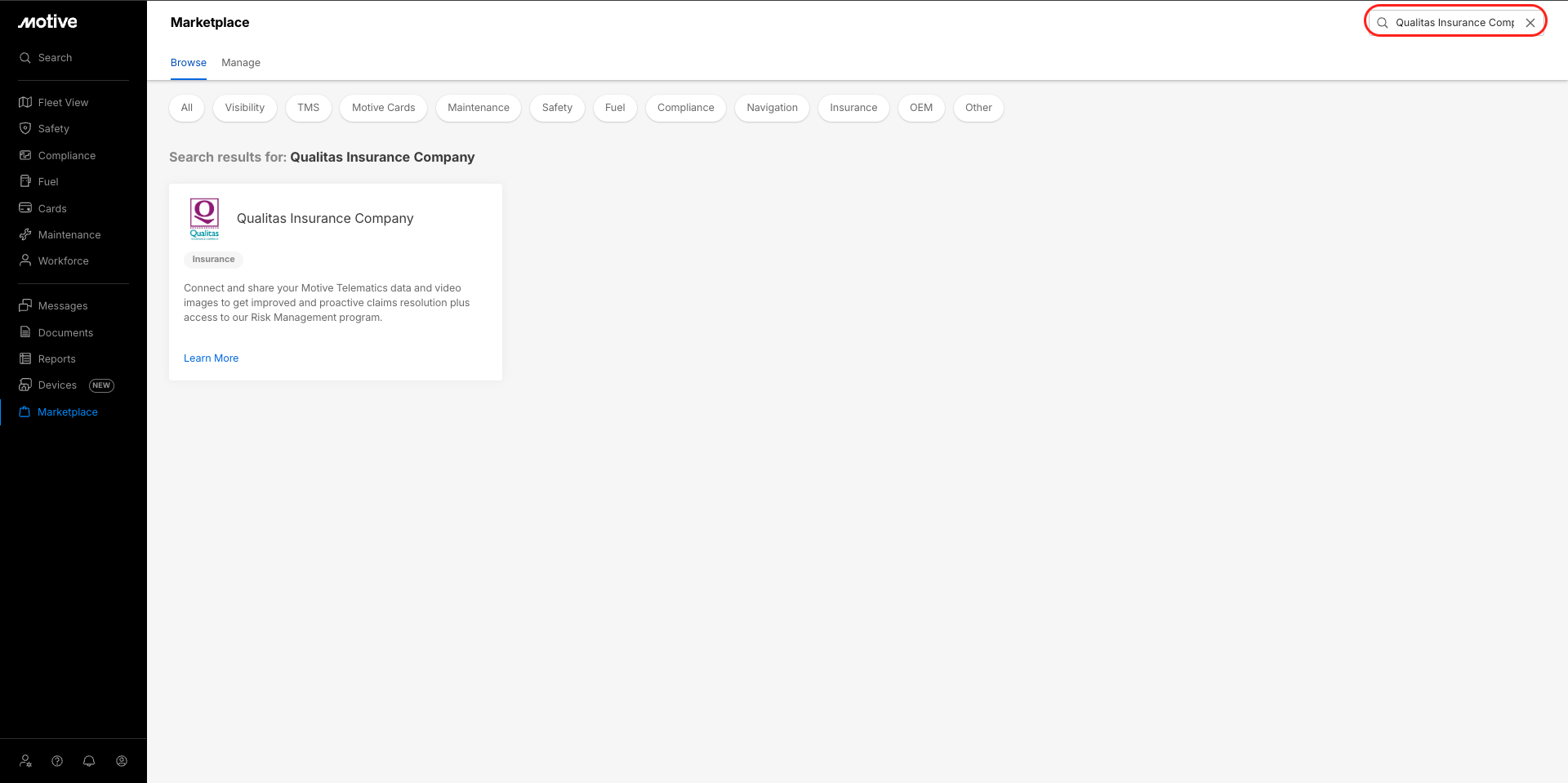Viewport: 1568px width, 783px height.
Task: Open the user profile icon at sidebar bottom
Action: (122, 761)
